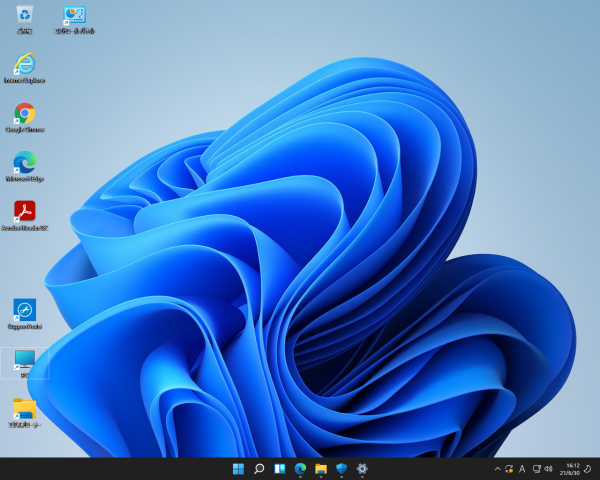Screen dimensions: 600x480
Task: Expand hidden system tray icons chevron
Action: pos(497,469)
